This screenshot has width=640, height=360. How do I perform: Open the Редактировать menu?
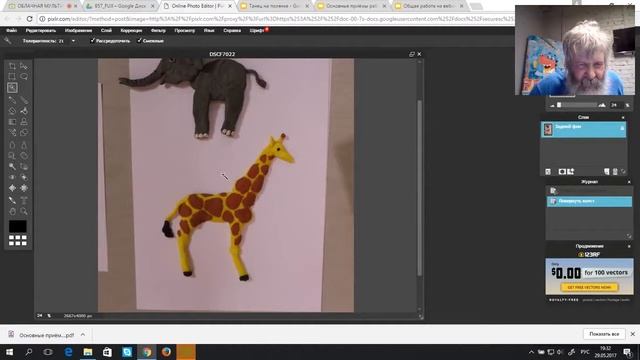pos(41,31)
